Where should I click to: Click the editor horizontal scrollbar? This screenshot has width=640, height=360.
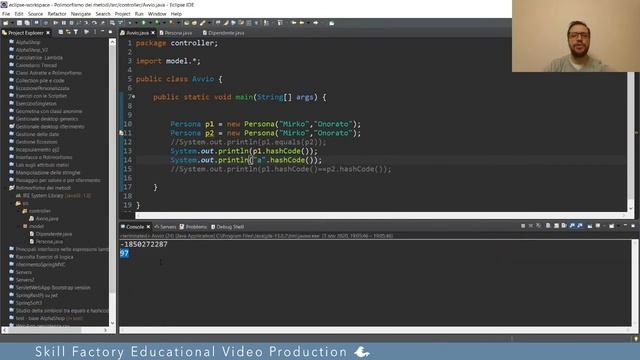(x=380, y=215)
